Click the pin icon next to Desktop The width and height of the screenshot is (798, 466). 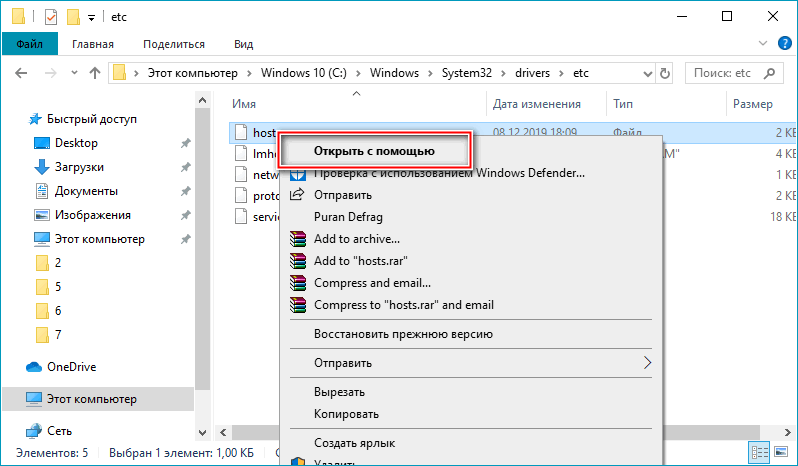185,143
